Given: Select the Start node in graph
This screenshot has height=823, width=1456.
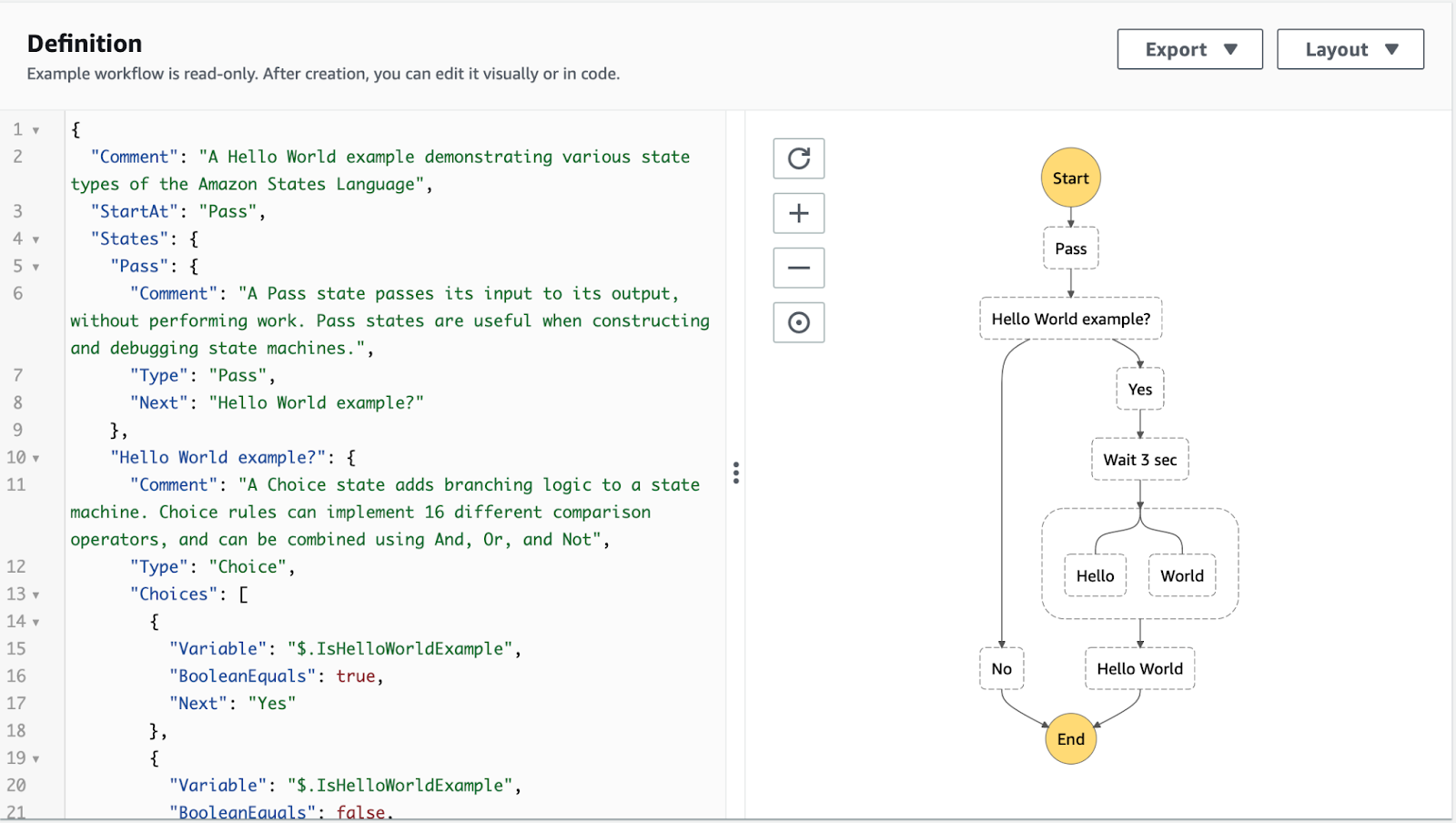Looking at the screenshot, I should pyautogui.click(x=1070, y=178).
